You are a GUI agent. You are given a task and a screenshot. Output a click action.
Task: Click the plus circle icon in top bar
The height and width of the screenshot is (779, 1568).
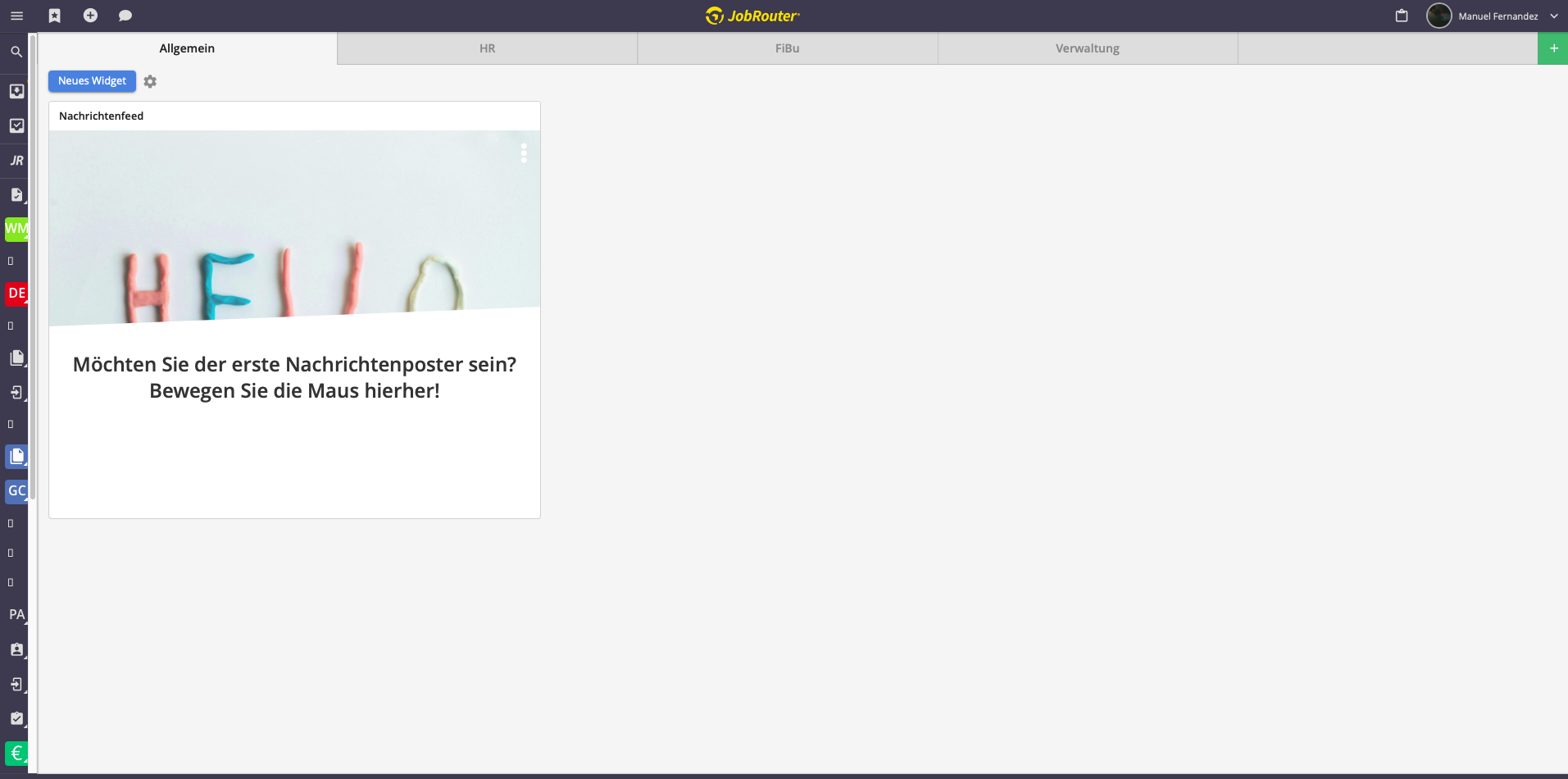point(90,16)
